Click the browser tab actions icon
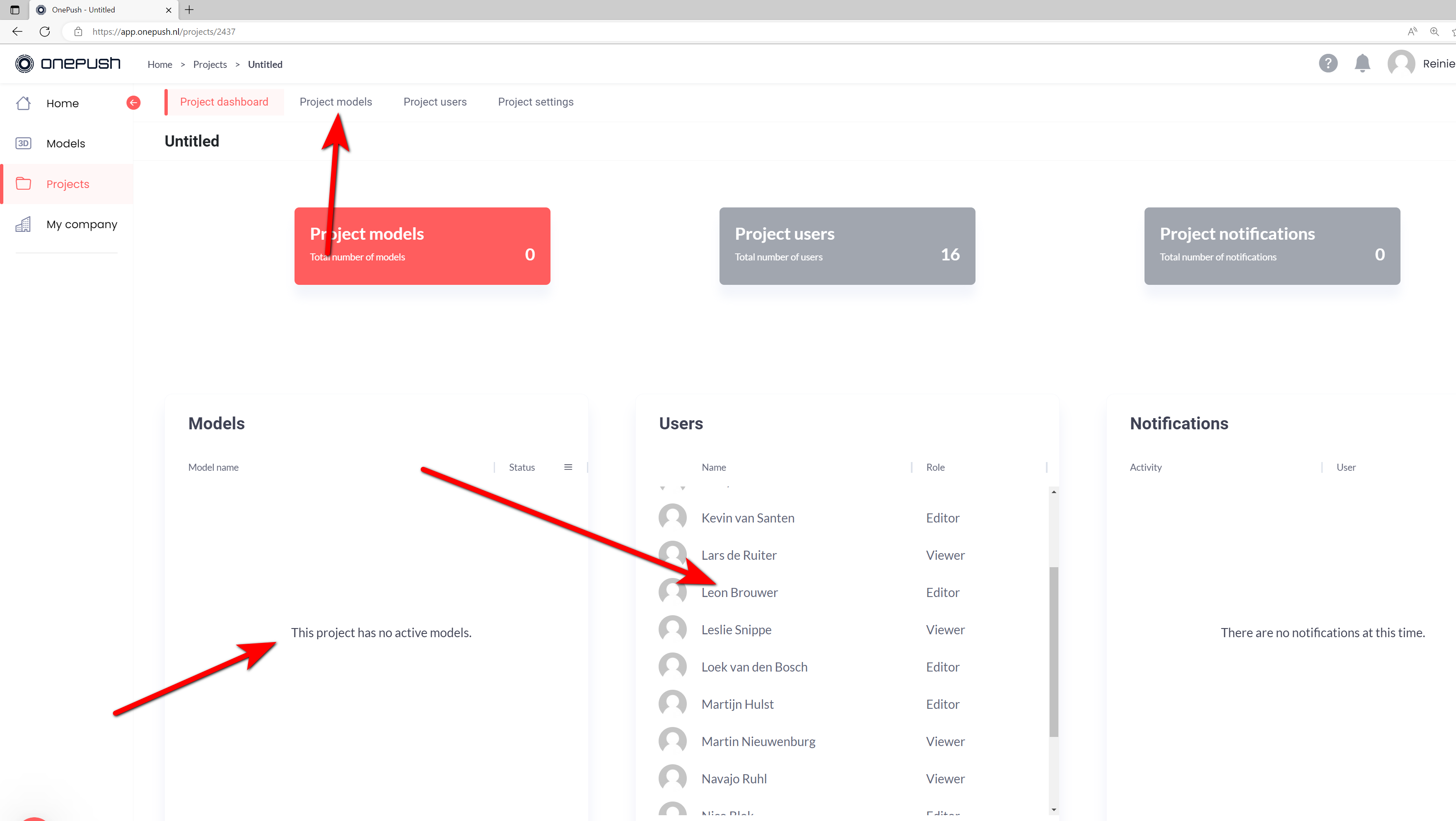1456x821 pixels. (15, 10)
